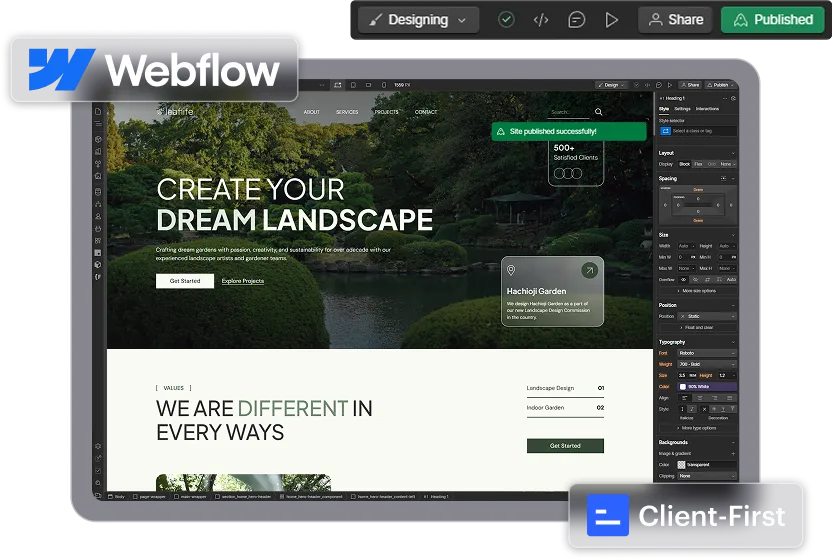Click the Explore Projects link
833x560 pixels.
pyautogui.click(x=243, y=281)
